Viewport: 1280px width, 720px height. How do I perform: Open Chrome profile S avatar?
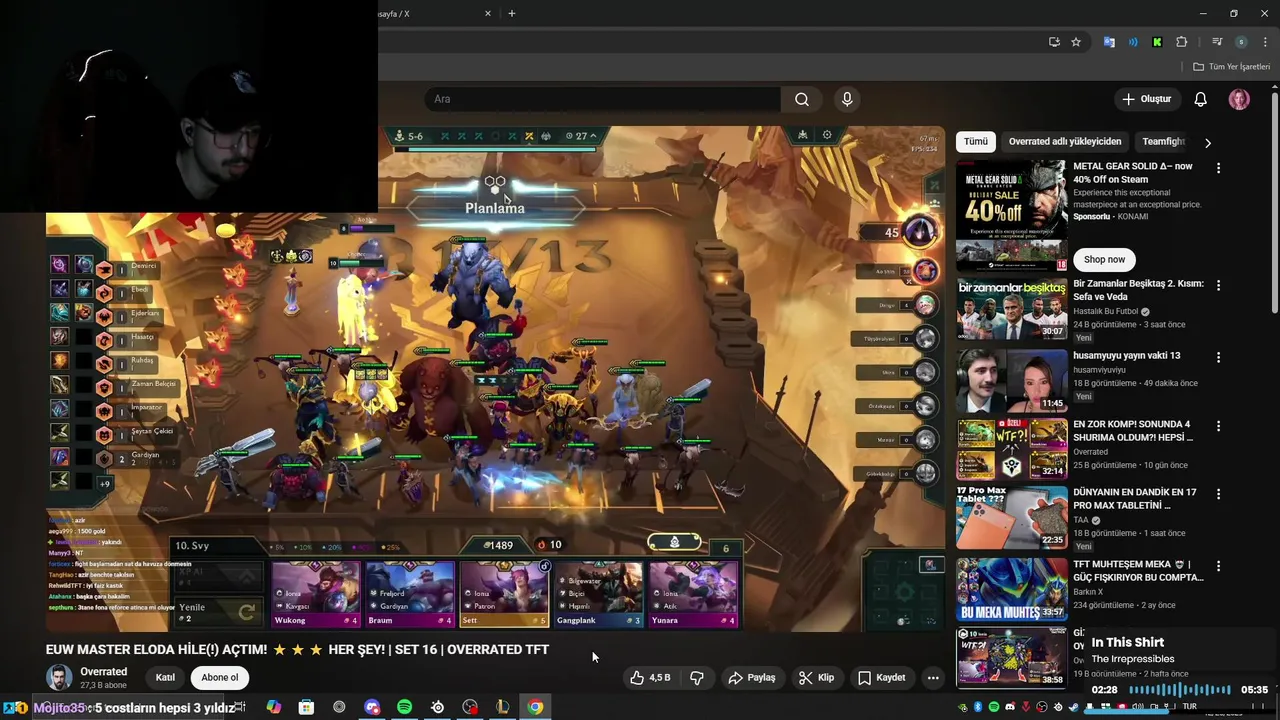[1241, 42]
